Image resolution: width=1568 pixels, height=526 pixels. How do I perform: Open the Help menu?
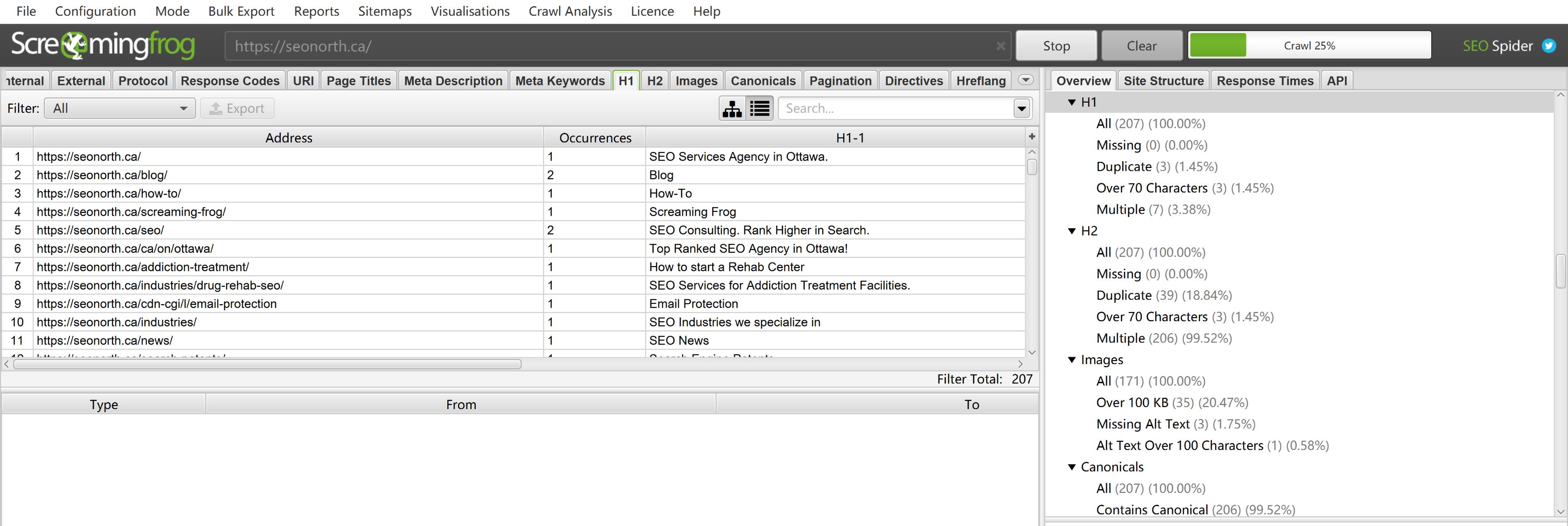(707, 11)
